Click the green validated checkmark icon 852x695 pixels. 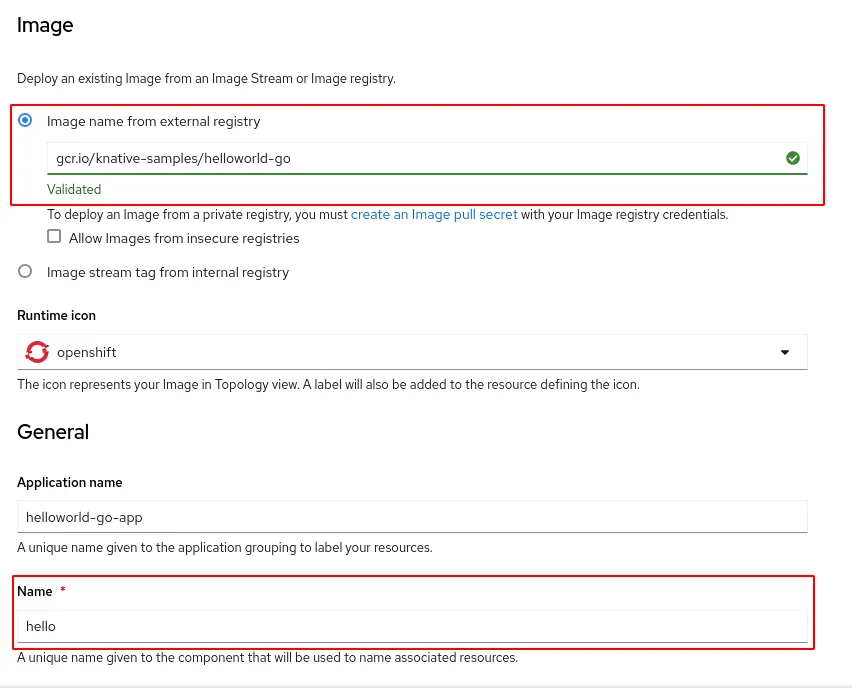[793, 158]
